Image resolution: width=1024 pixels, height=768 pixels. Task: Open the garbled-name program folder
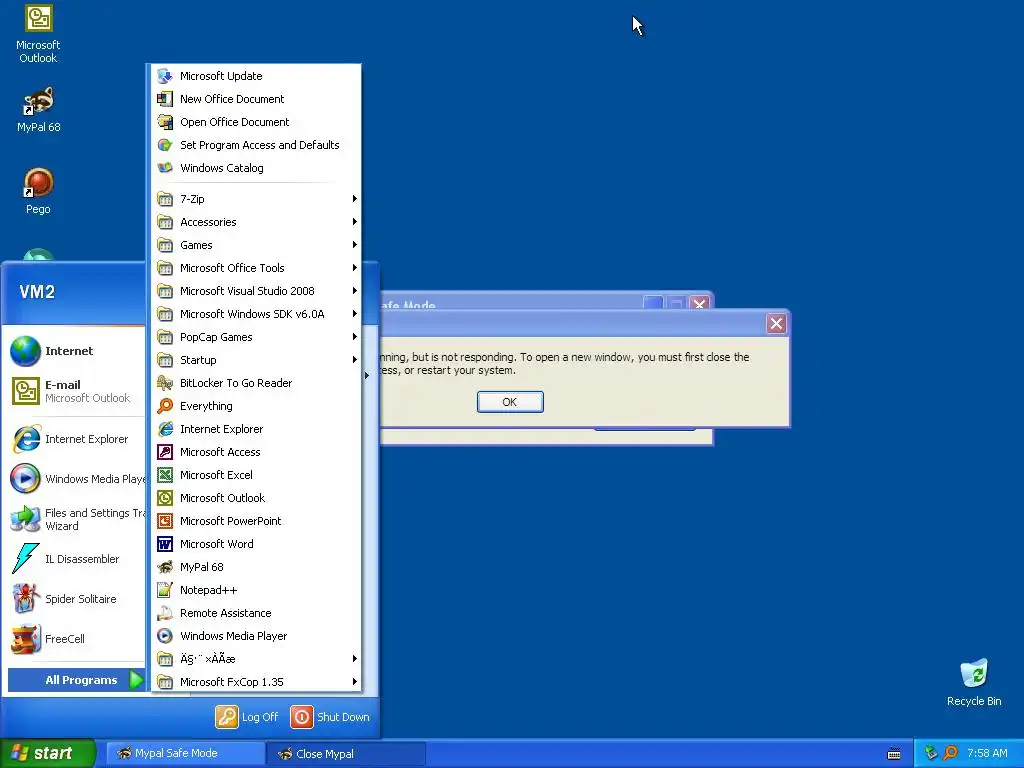coord(255,659)
